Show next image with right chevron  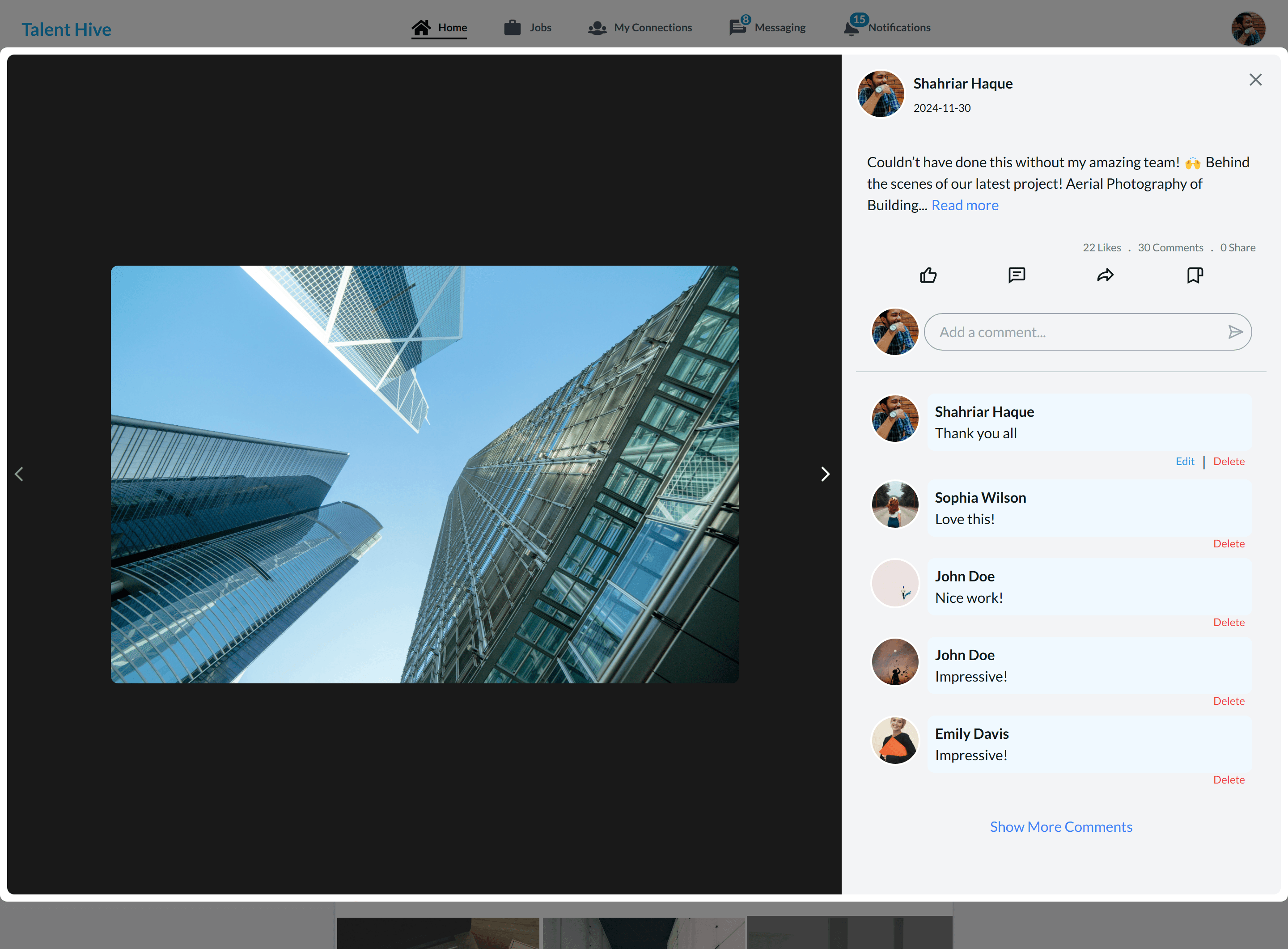825,474
